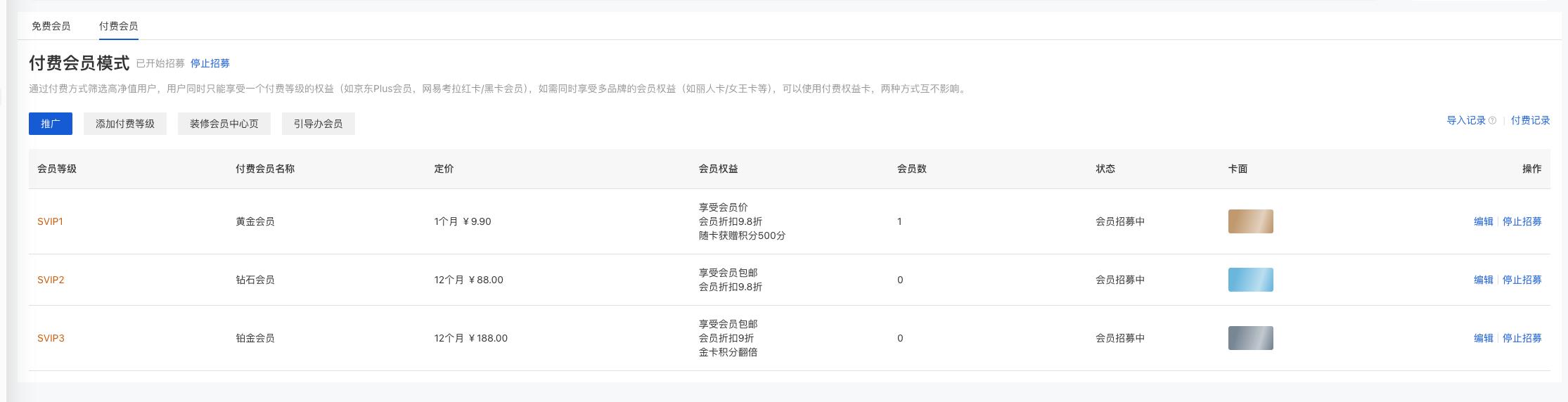The height and width of the screenshot is (402, 1568).
Task: Click the blue 推广 button
Action: (51, 124)
